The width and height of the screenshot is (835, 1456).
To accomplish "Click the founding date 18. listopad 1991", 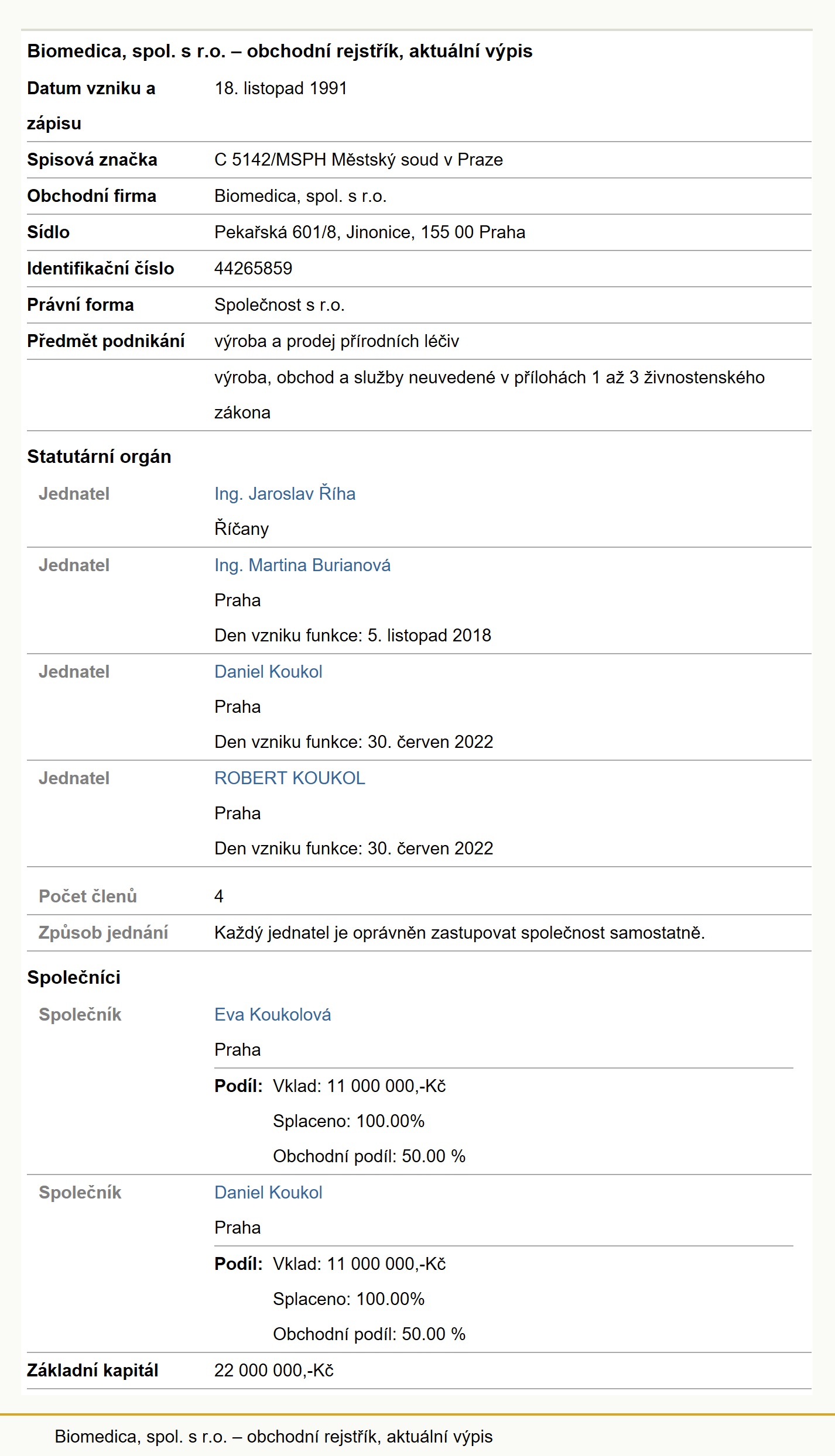I will tap(281, 88).
